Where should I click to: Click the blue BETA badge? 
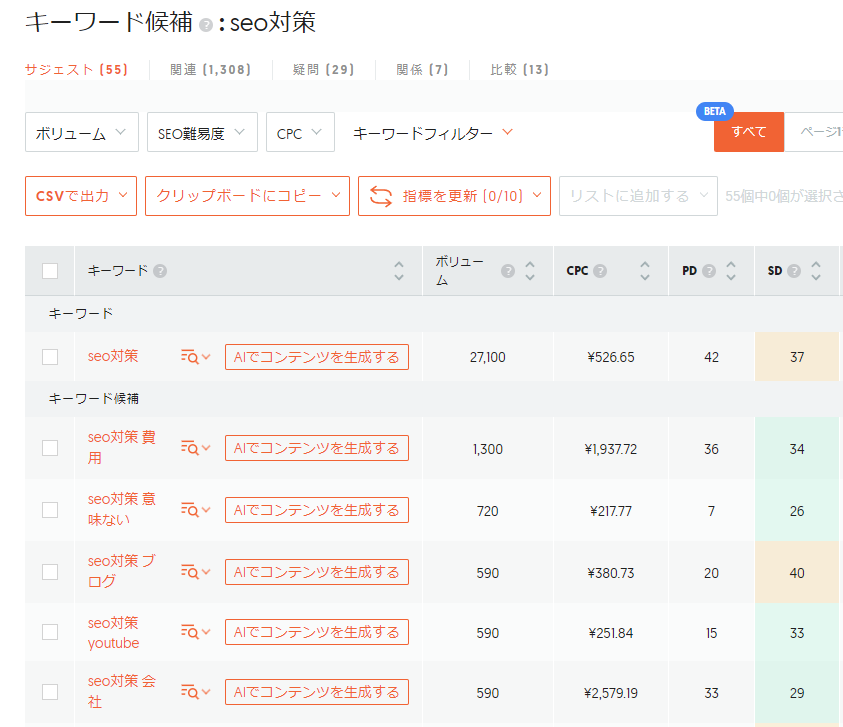[x=715, y=111]
